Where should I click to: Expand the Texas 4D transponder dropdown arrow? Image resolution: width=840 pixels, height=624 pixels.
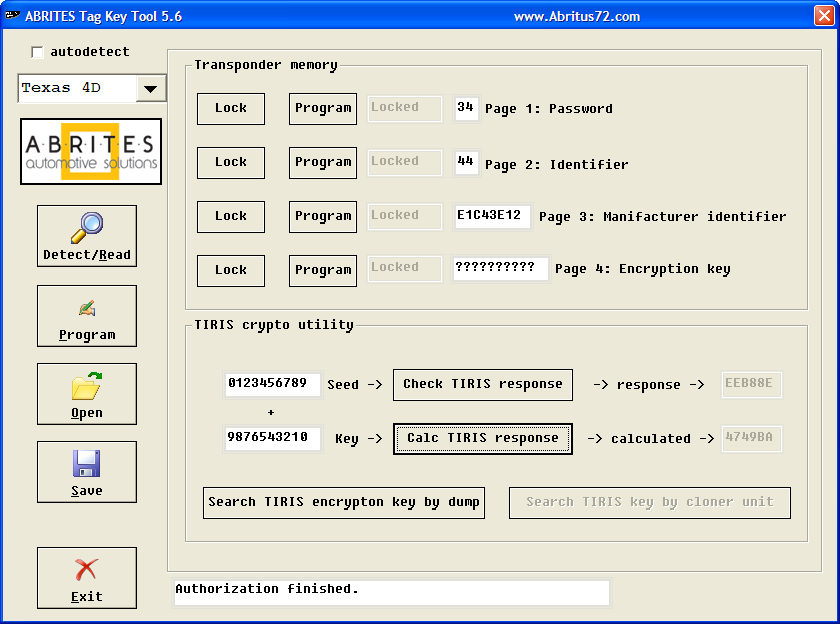tap(151, 88)
